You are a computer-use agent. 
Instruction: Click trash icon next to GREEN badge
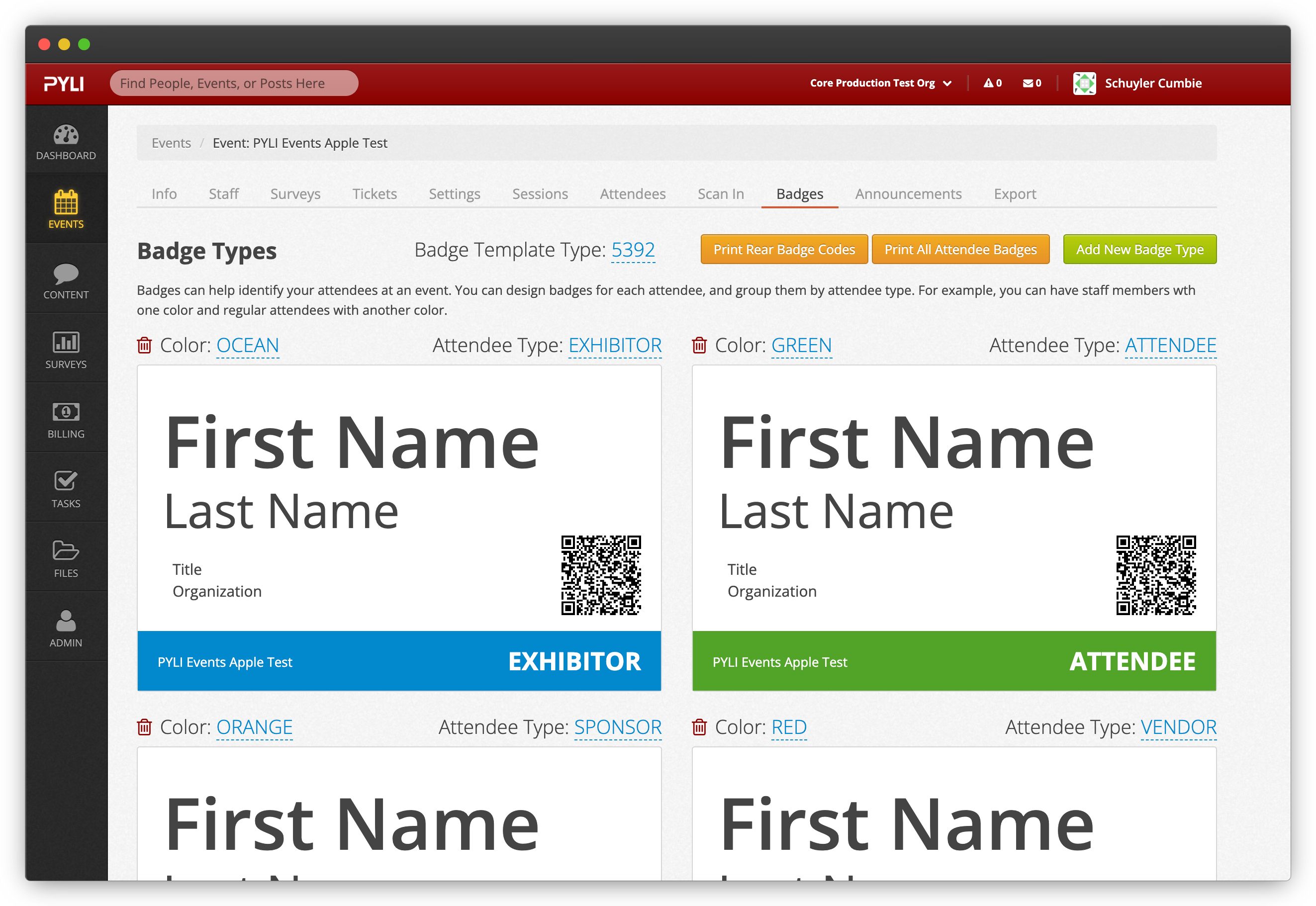[x=699, y=345]
